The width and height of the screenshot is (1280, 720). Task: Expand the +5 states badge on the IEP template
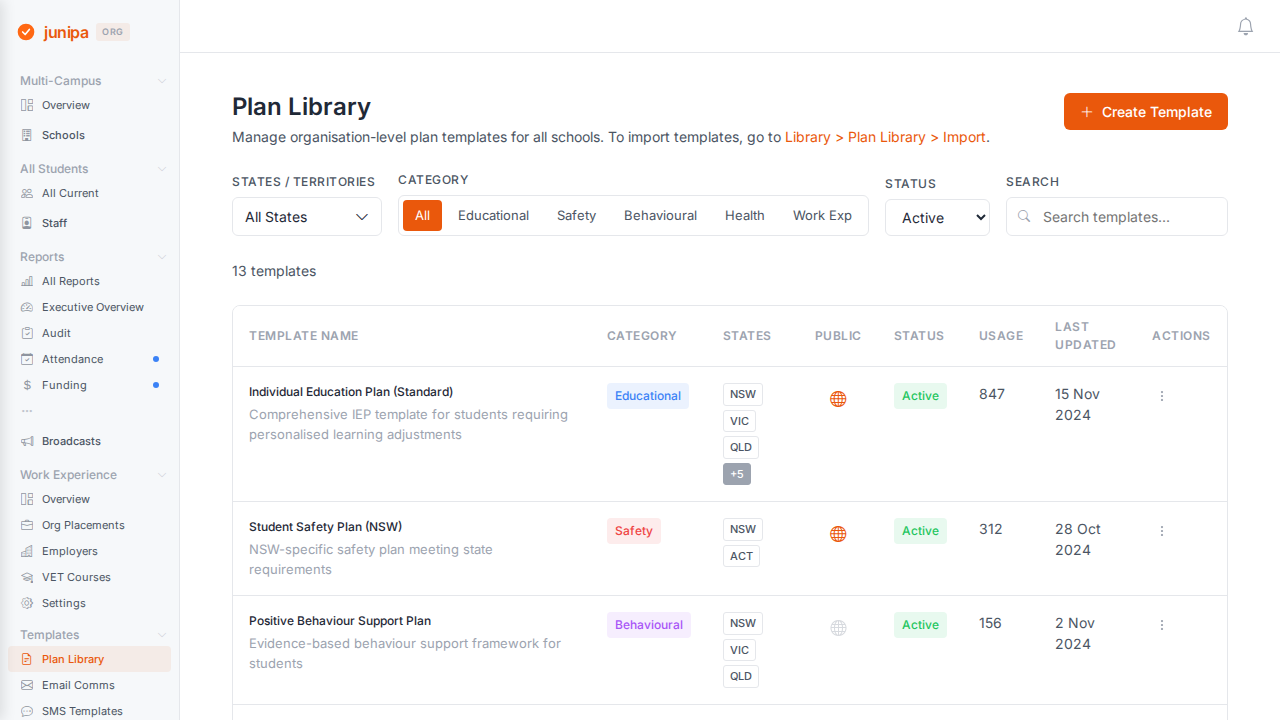coord(737,473)
